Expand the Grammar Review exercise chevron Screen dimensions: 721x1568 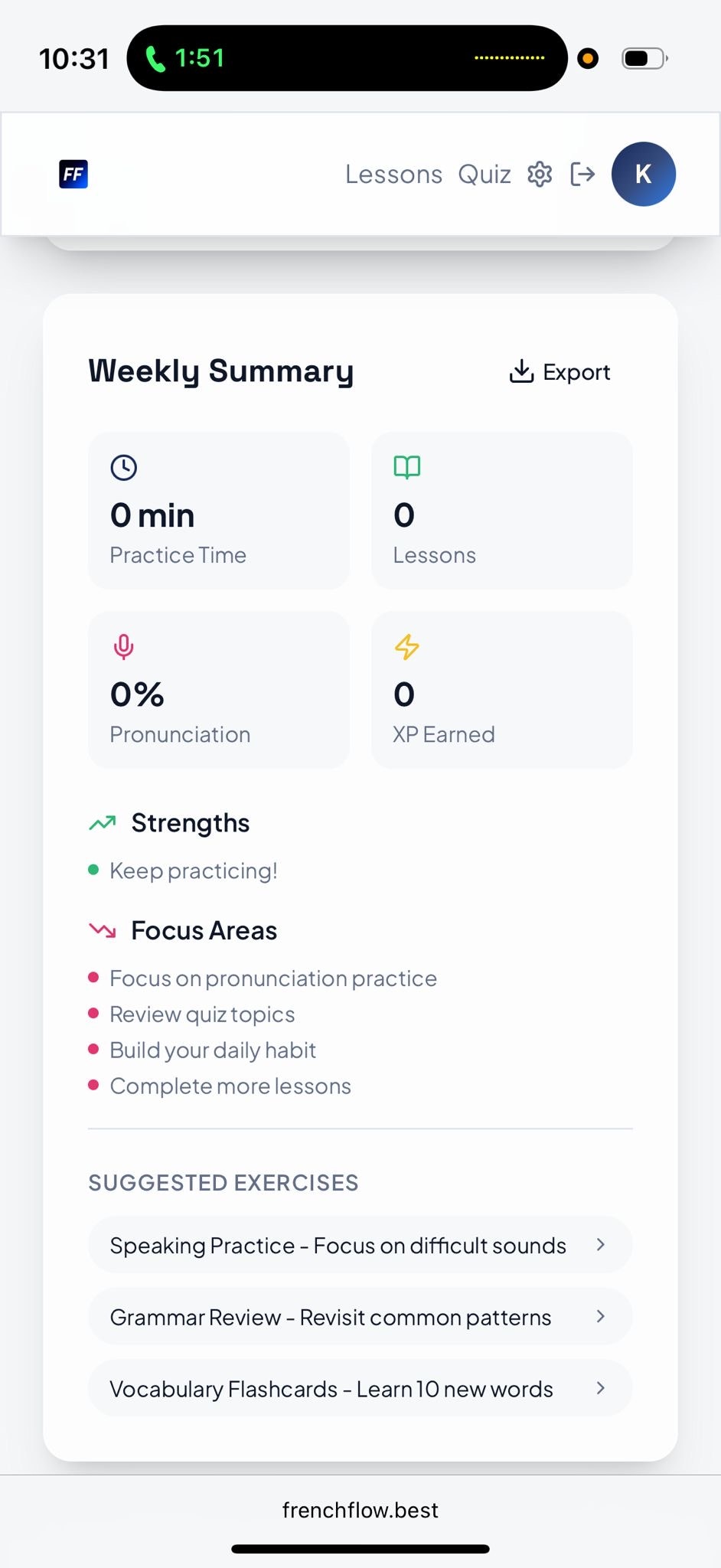602,1316
